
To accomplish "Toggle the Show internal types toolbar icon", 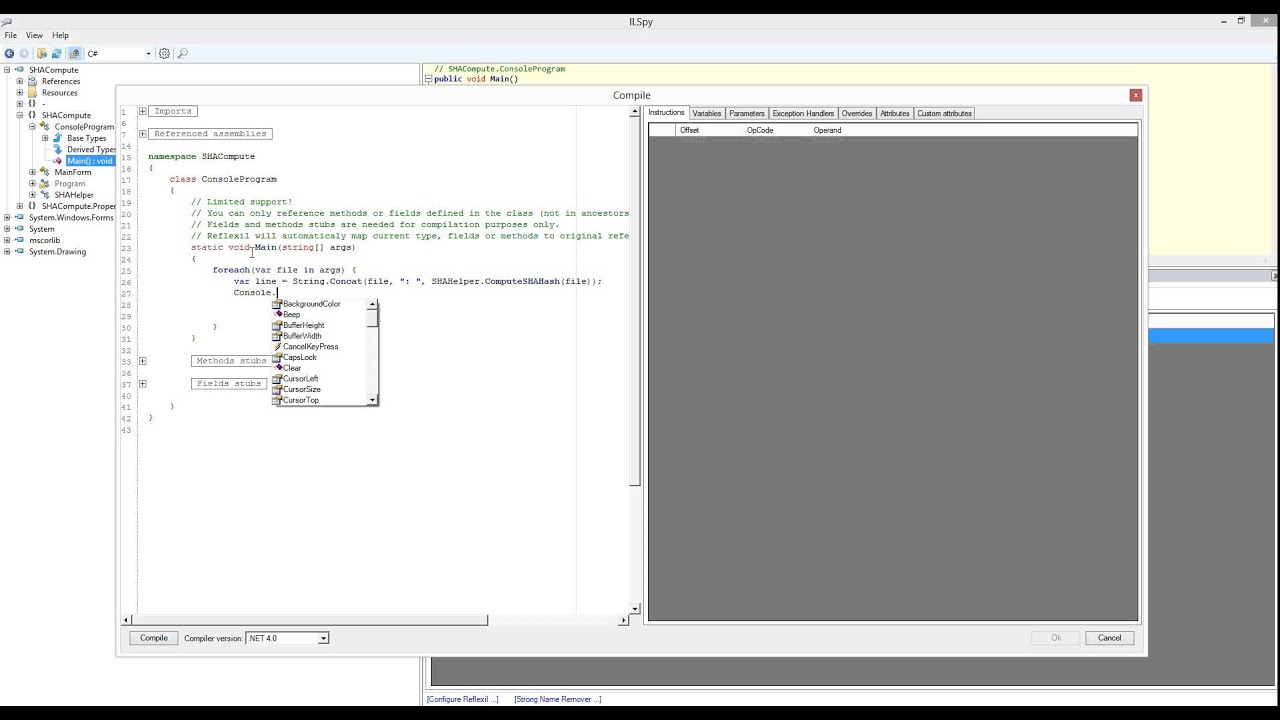I will (74, 53).
